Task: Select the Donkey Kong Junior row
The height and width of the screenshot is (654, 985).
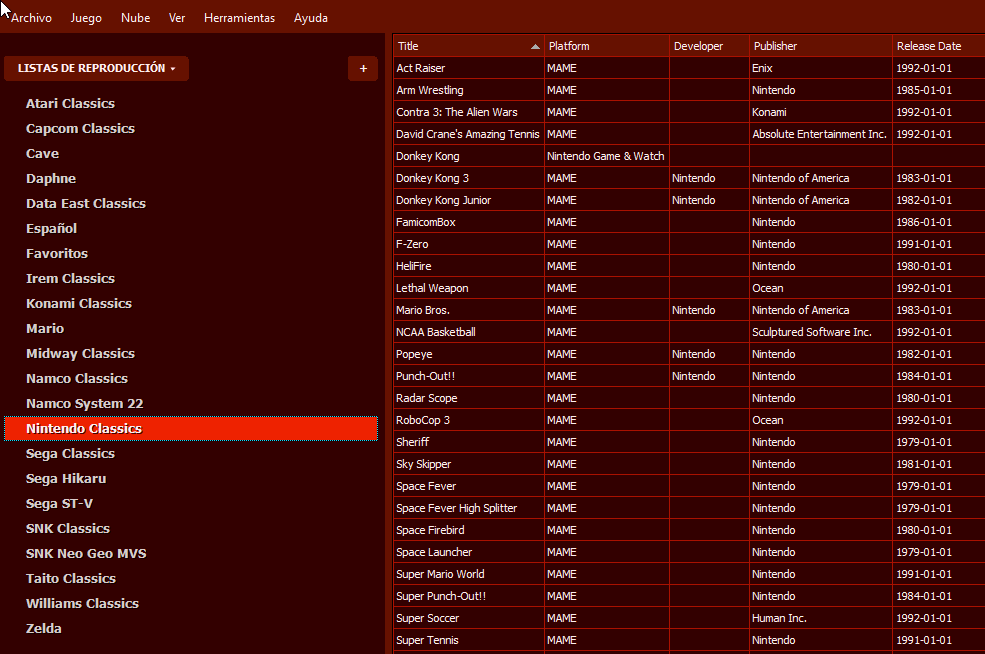Action: pos(689,200)
